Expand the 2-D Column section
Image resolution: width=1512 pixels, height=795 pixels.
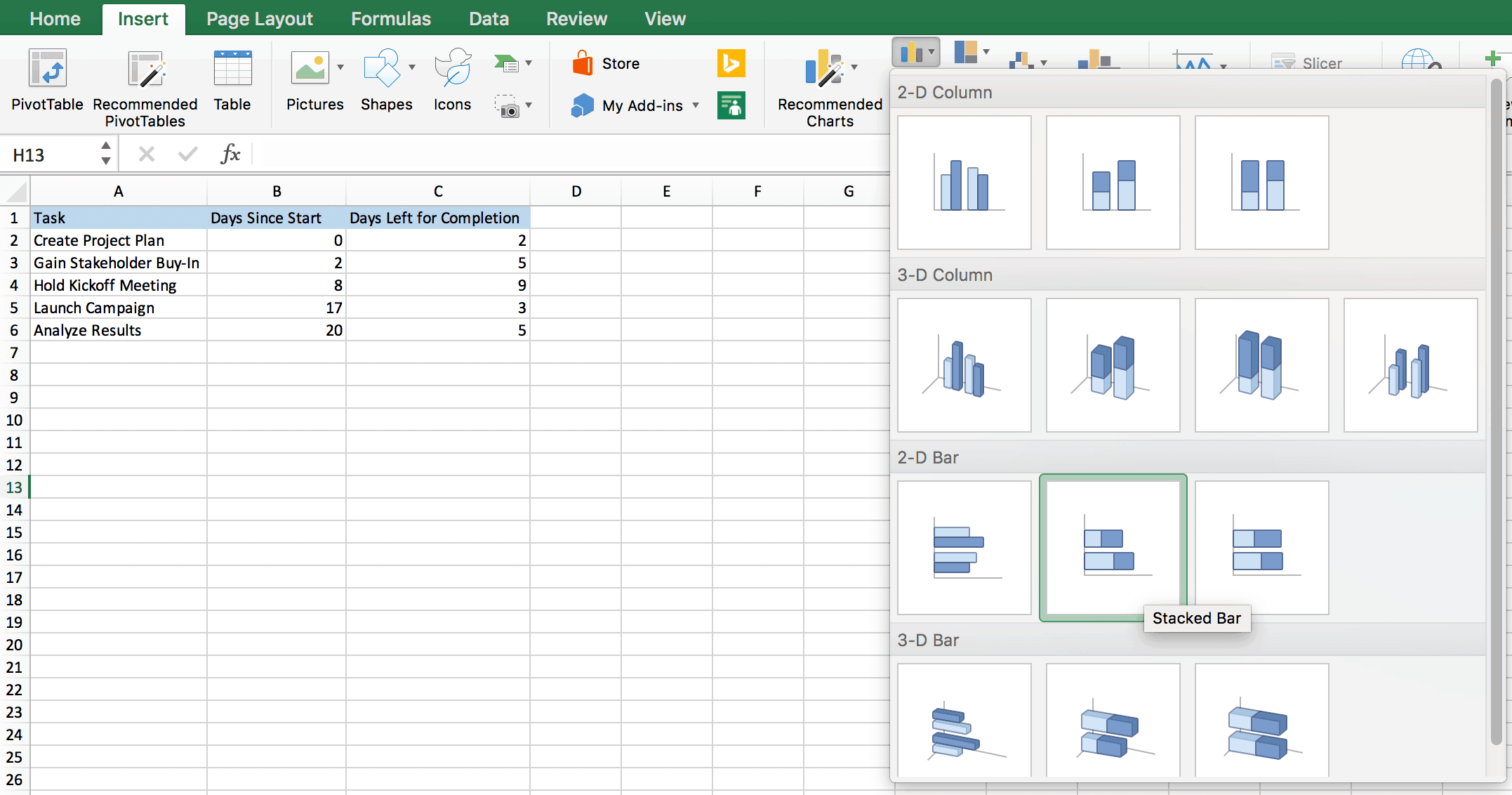[x=944, y=92]
